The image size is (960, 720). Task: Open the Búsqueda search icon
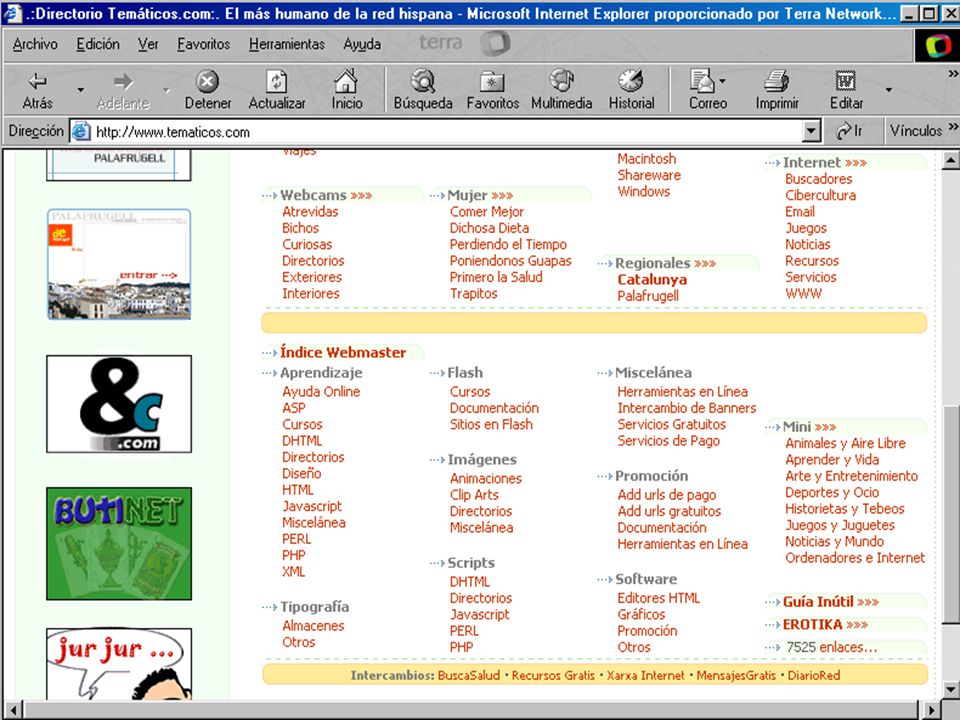click(x=423, y=81)
